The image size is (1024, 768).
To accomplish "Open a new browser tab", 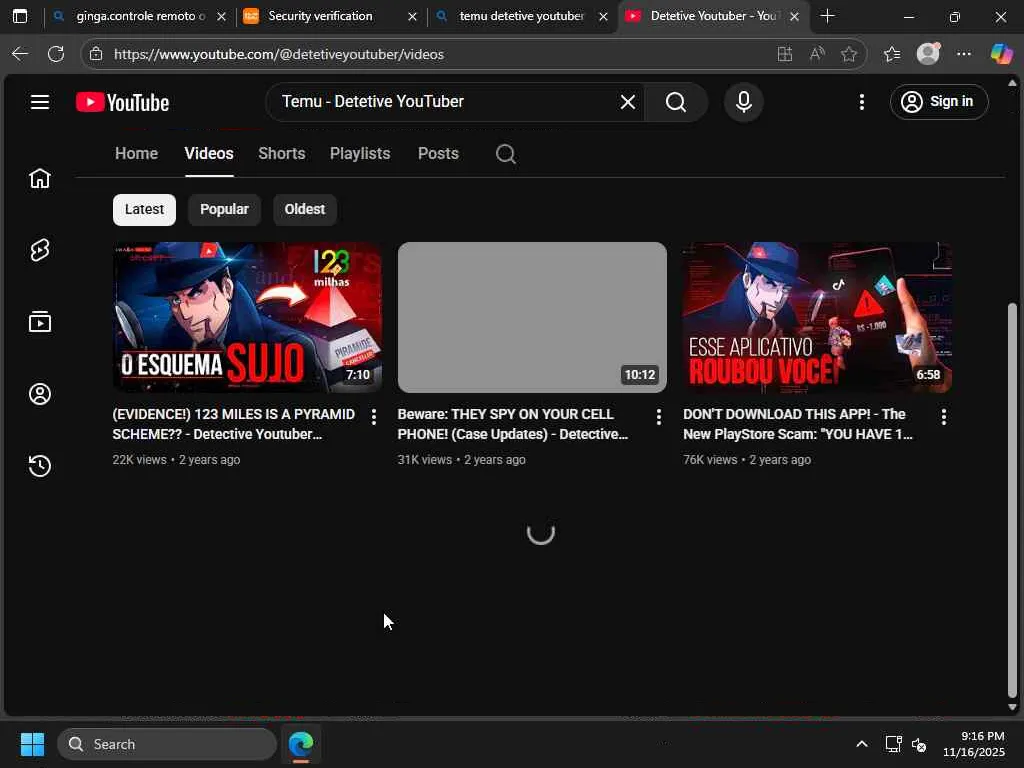I will pos(827,16).
